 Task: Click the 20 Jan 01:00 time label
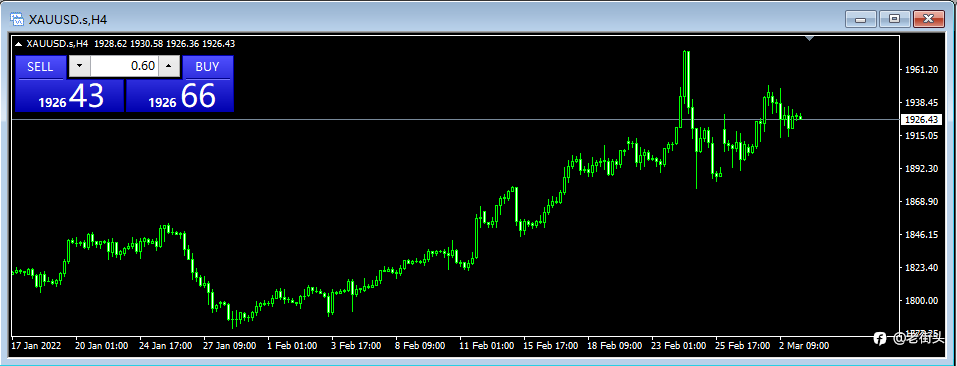102,346
